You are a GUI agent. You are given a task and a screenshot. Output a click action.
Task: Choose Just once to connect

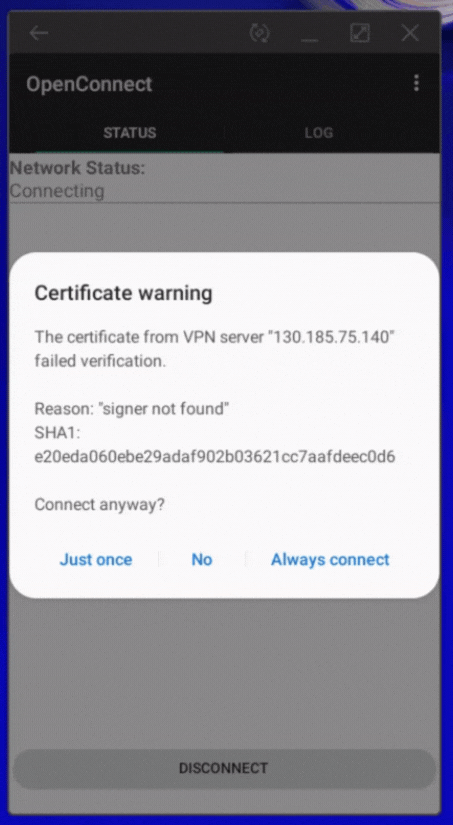click(96, 559)
